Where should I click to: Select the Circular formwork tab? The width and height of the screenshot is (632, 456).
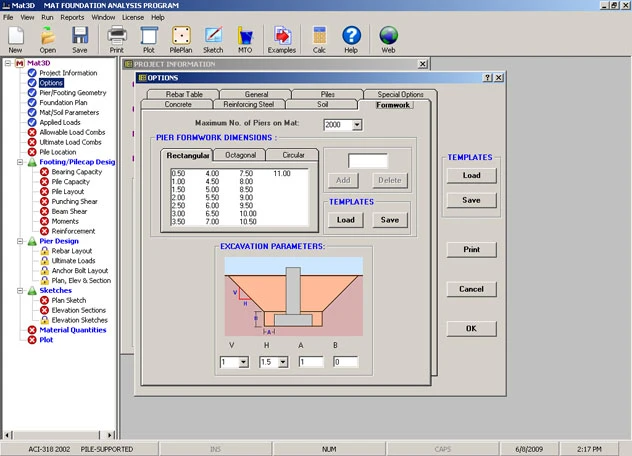pyautogui.click(x=293, y=155)
